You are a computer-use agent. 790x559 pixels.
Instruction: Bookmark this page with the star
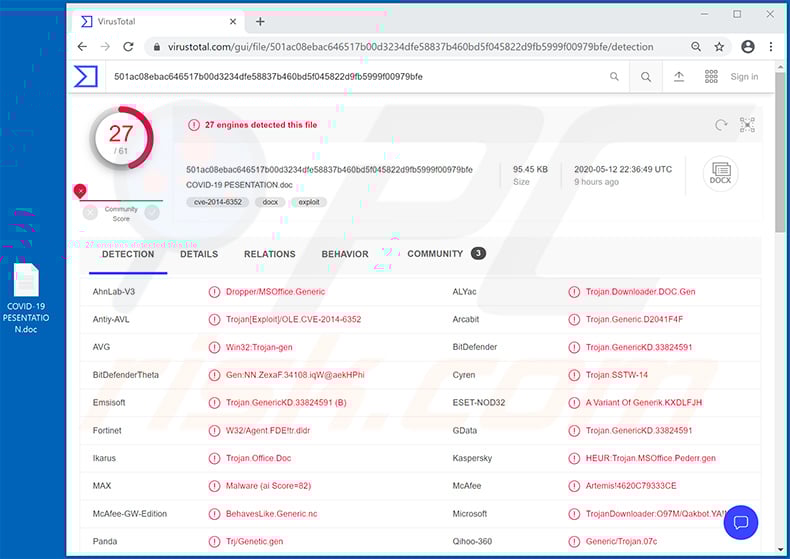click(719, 47)
